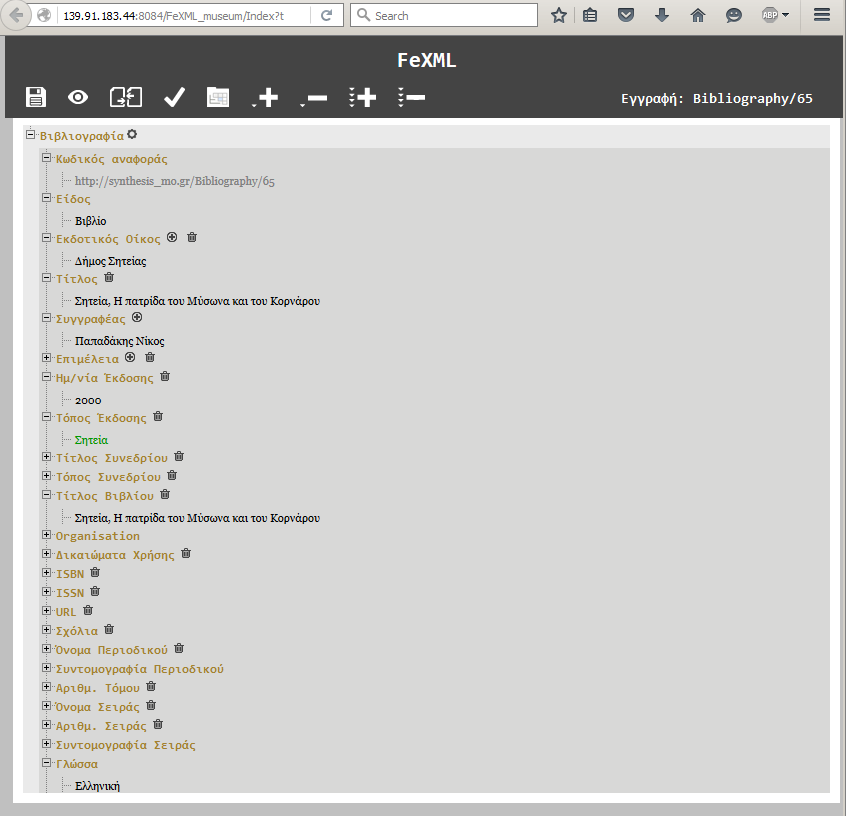This screenshot has width=846, height=816.
Task: Open the green Σητεία link value
Action: [x=91, y=440]
